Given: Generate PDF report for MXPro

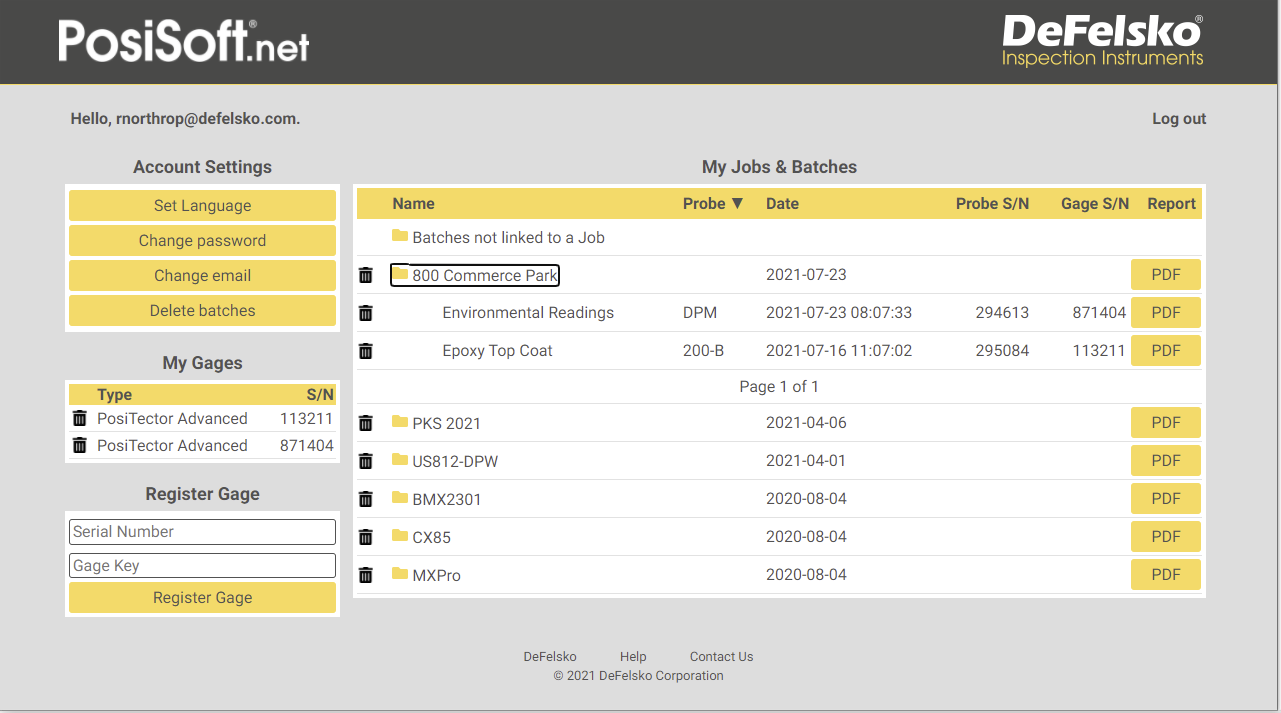Looking at the screenshot, I should [1166, 575].
